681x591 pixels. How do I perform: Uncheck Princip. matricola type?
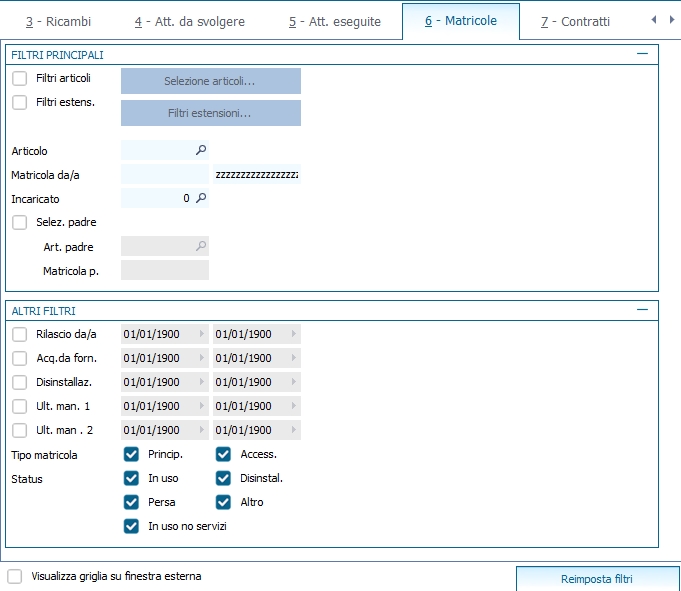(x=131, y=454)
